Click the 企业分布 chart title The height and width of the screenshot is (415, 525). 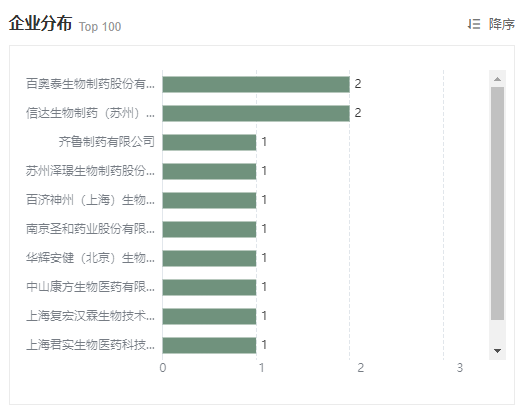pos(40,23)
